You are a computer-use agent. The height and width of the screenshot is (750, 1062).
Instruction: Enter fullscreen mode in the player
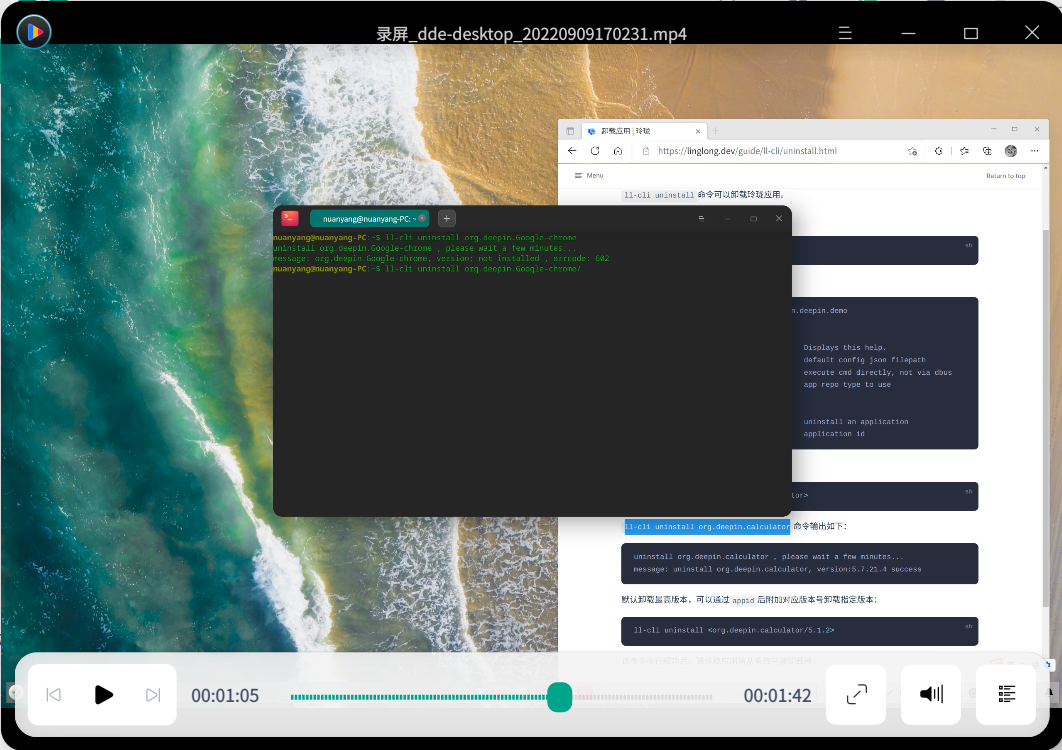click(x=856, y=695)
